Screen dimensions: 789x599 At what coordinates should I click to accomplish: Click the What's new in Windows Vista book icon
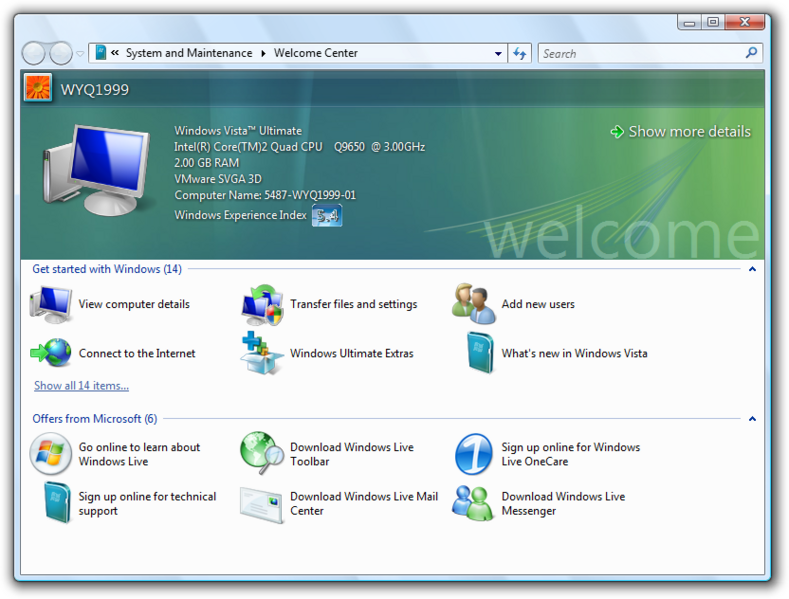point(480,352)
